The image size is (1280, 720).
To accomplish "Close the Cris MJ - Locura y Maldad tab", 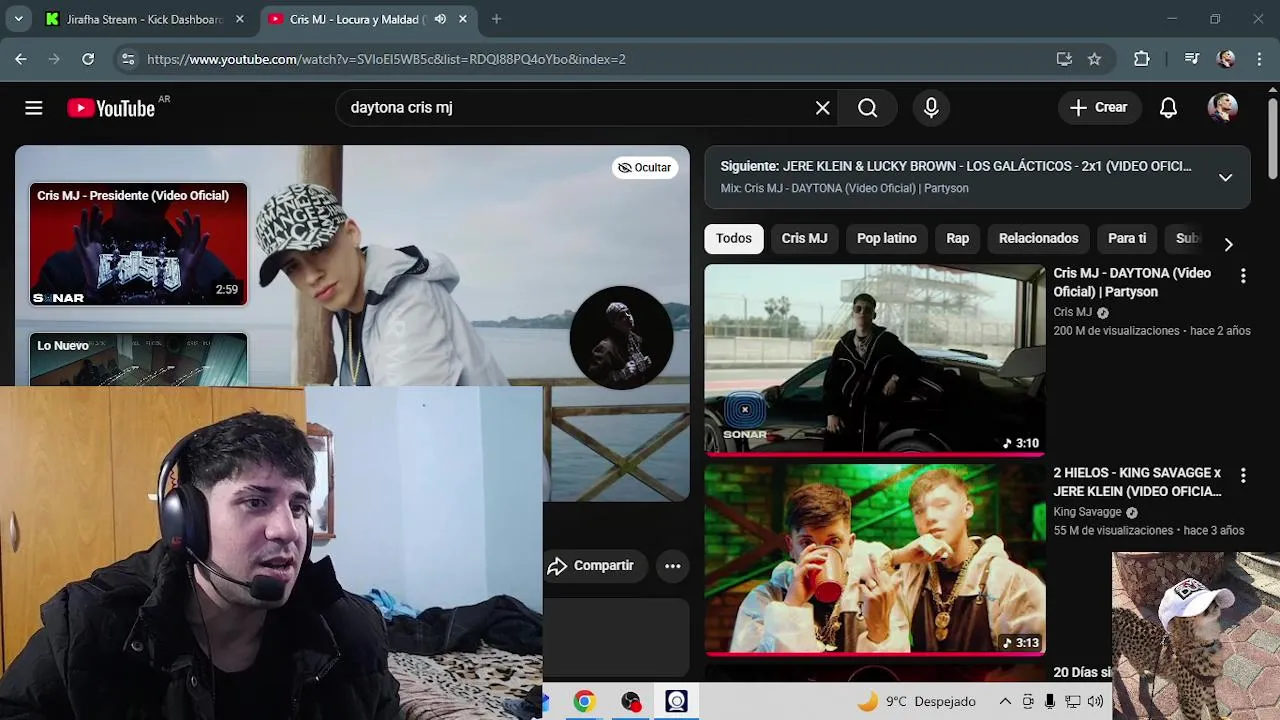I will pyautogui.click(x=463, y=19).
